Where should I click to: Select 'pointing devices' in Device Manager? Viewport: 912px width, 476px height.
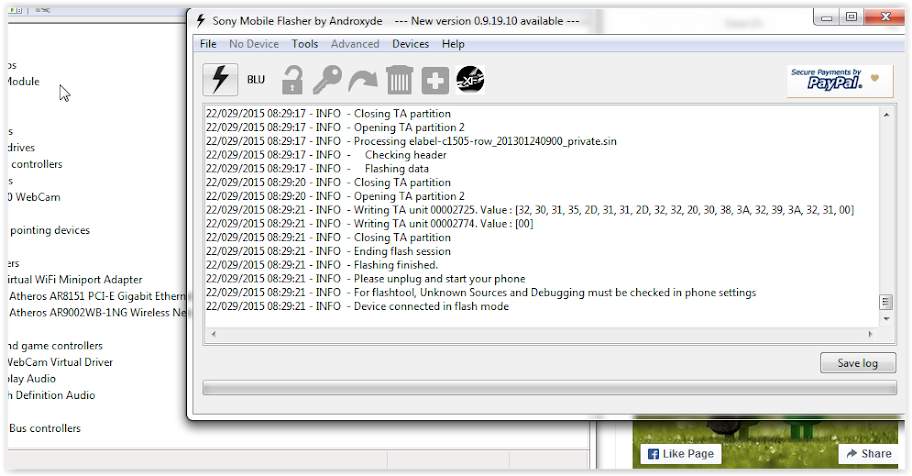(50, 230)
